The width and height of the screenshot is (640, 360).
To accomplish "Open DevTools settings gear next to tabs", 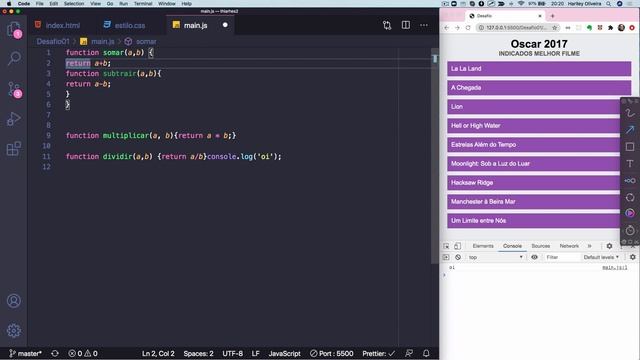I will click(x=609, y=246).
